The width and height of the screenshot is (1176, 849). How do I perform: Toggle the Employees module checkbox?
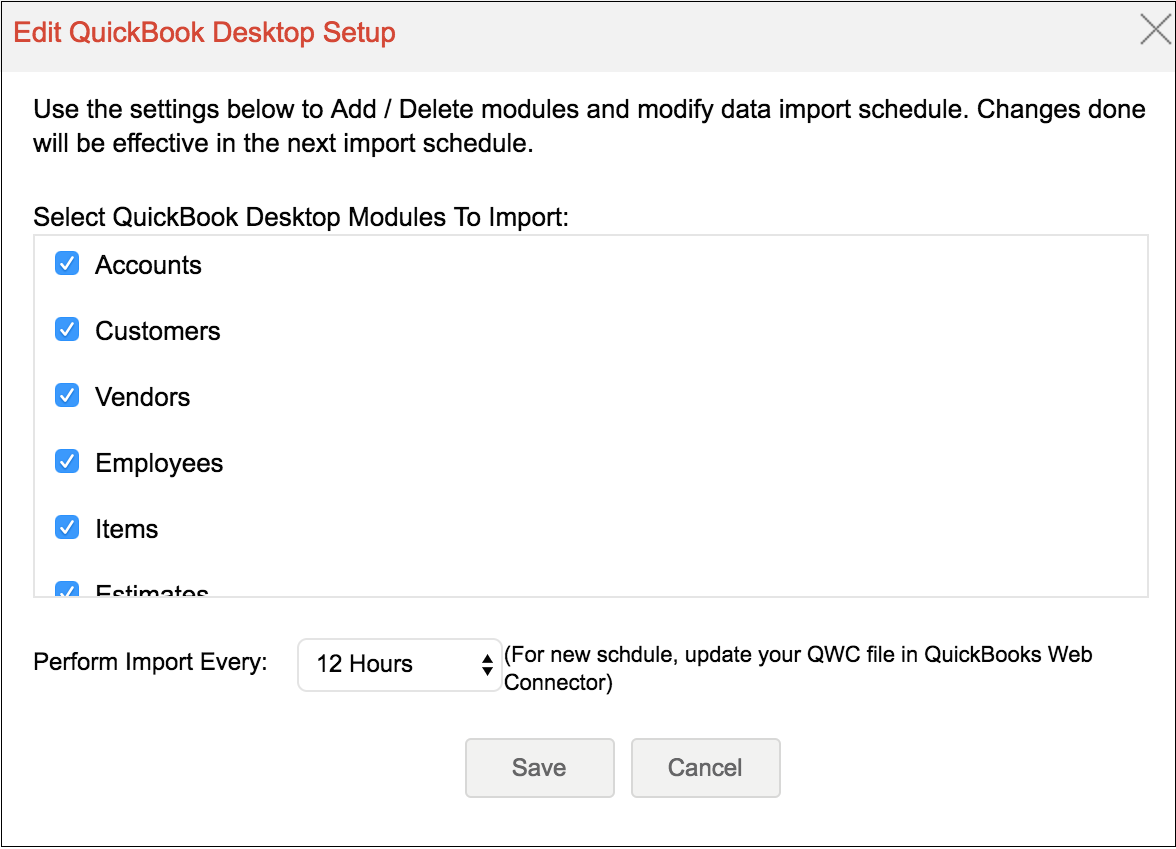pyautogui.click(x=68, y=461)
